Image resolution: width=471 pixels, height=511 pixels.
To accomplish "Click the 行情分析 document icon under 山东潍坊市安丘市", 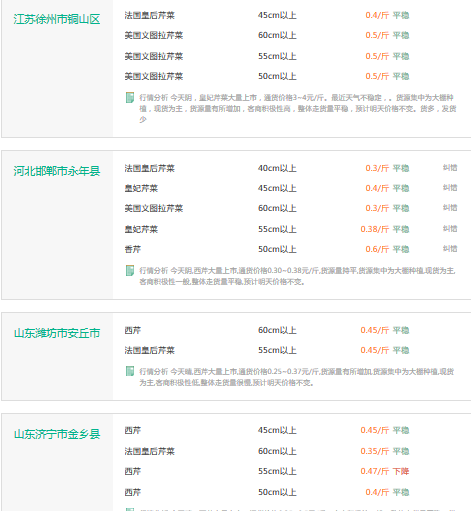I will (x=130, y=371).
